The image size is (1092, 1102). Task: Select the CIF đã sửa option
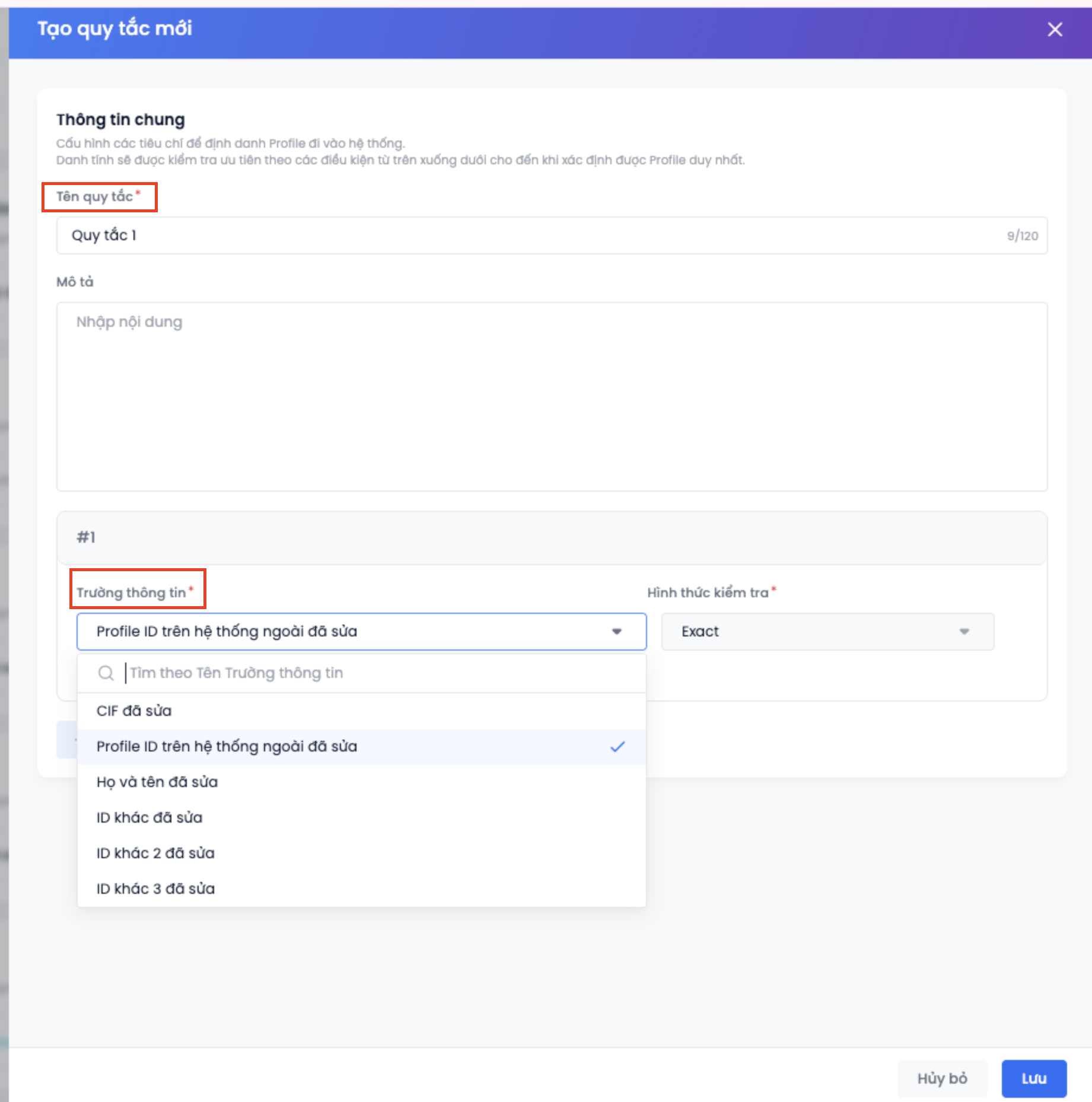coord(134,711)
